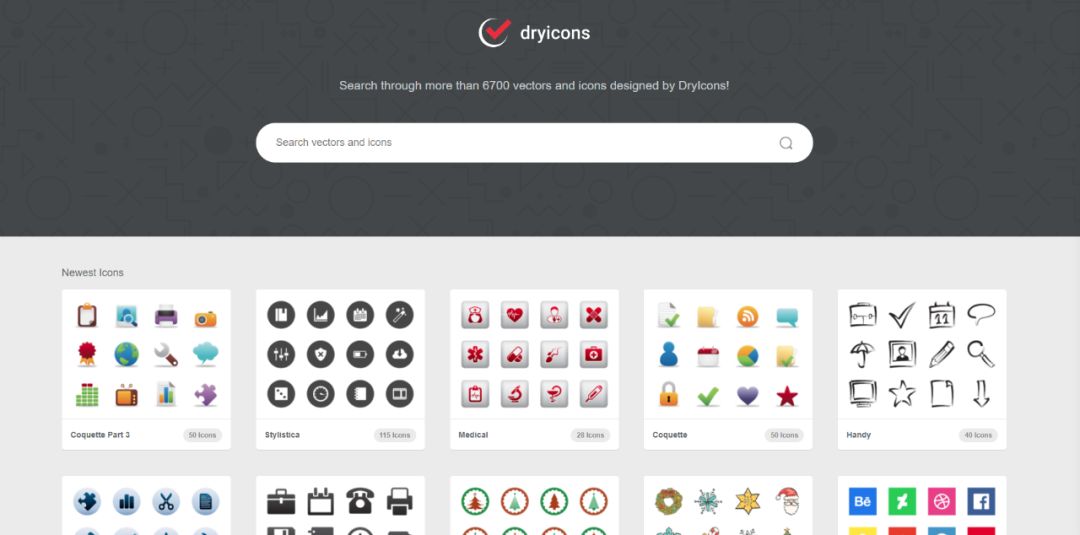1080x535 pixels.
Task: Select the sketched checkmark icon in Handy
Action: pos(901,315)
